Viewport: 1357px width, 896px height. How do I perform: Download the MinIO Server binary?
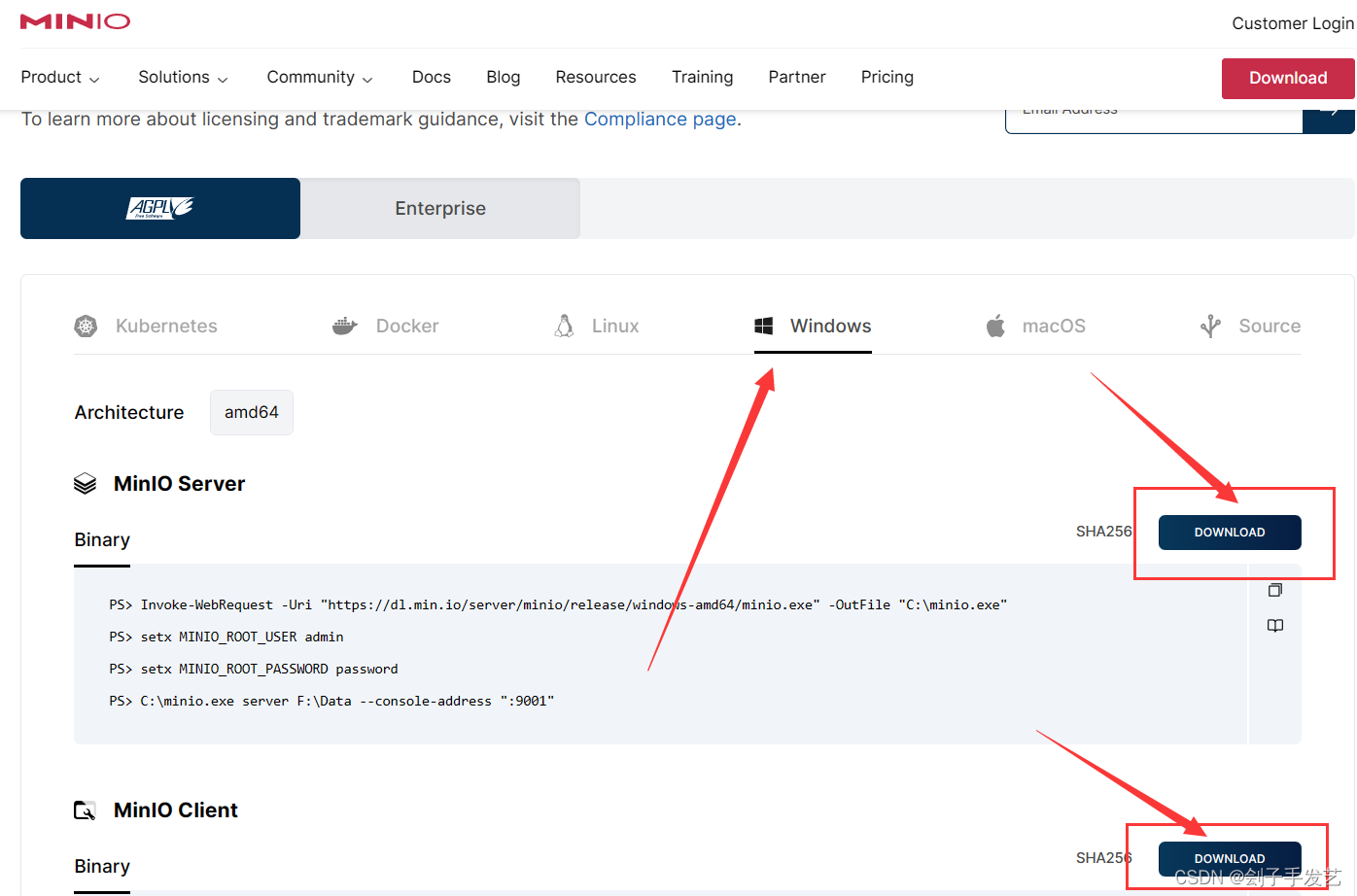point(1230,533)
